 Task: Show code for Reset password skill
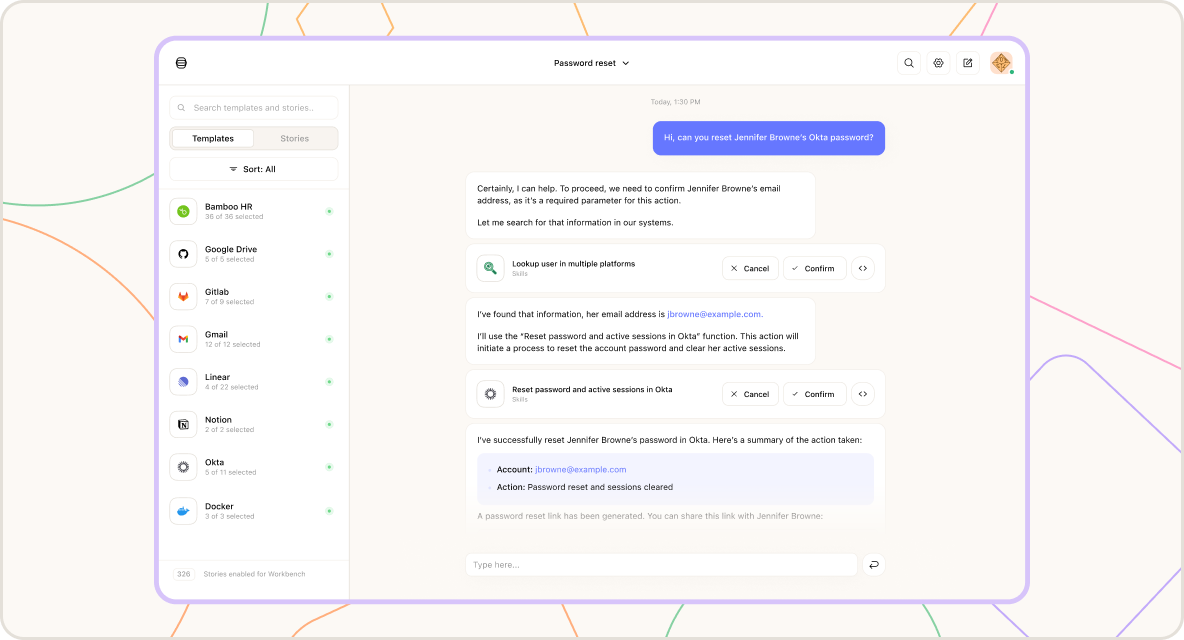(863, 394)
